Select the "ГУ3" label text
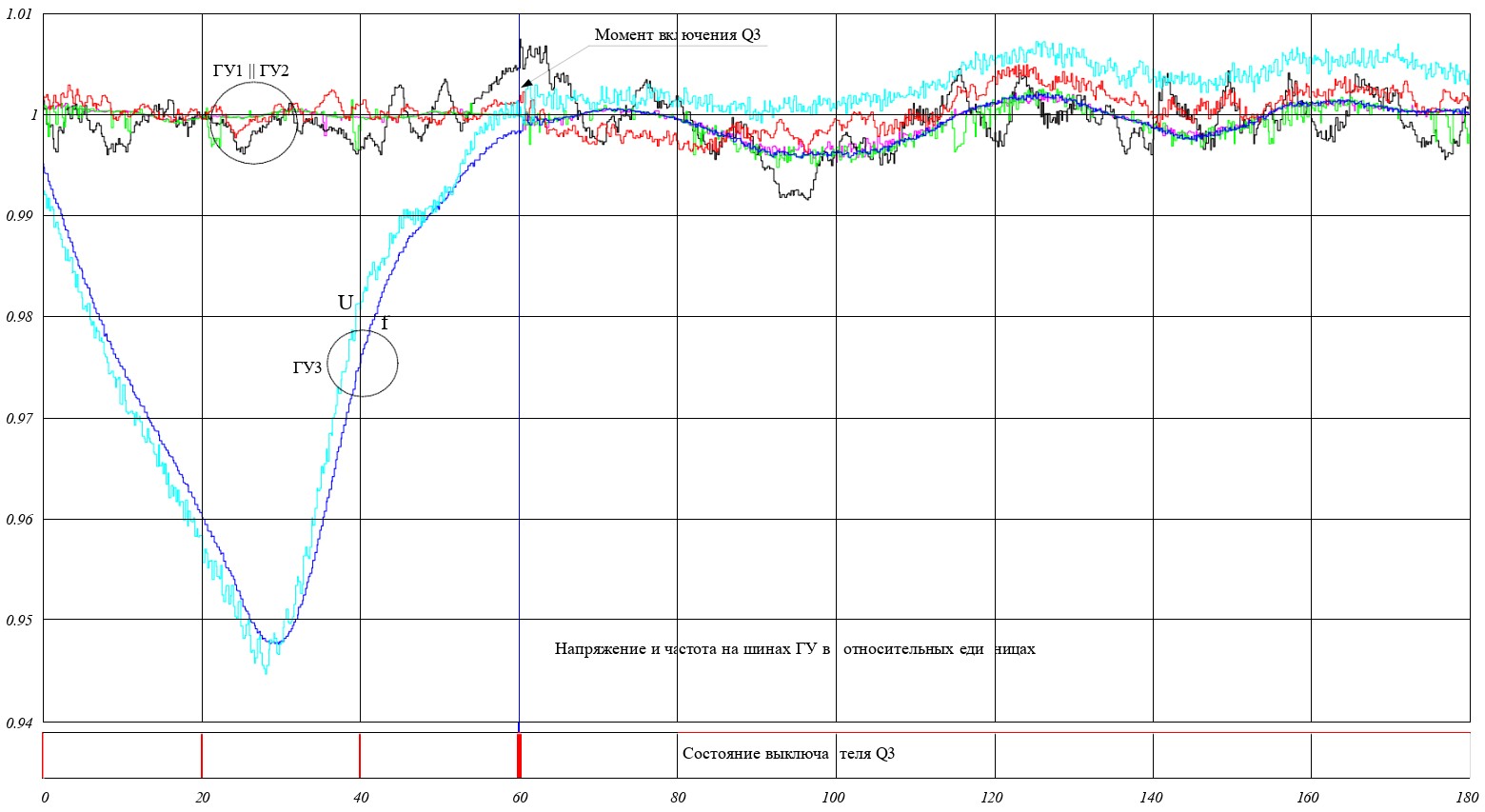The image size is (1485, 812). click(x=307, y=367)
